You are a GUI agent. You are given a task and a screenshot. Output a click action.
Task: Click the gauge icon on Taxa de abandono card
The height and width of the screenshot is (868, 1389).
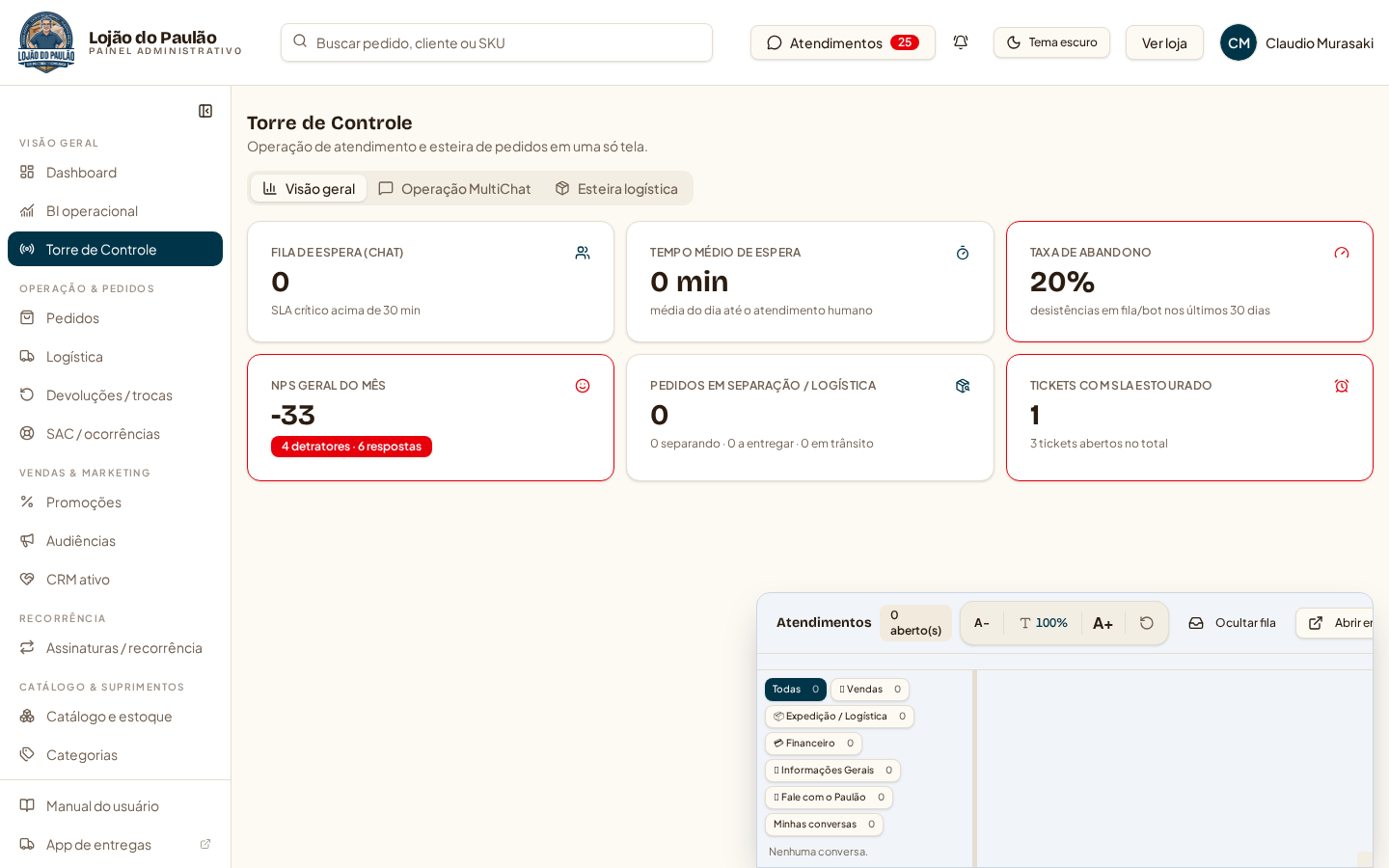(x=1342, y=253)
